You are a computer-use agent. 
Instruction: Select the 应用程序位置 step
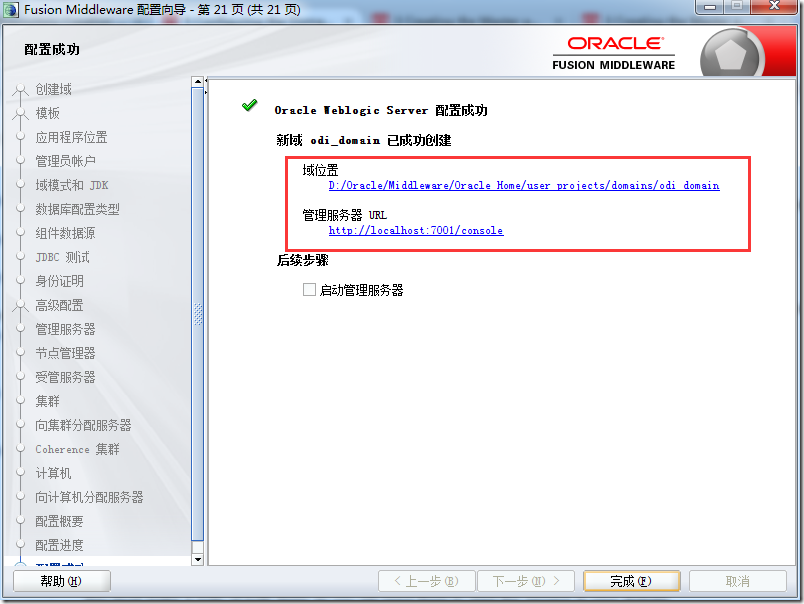(71, 137)
